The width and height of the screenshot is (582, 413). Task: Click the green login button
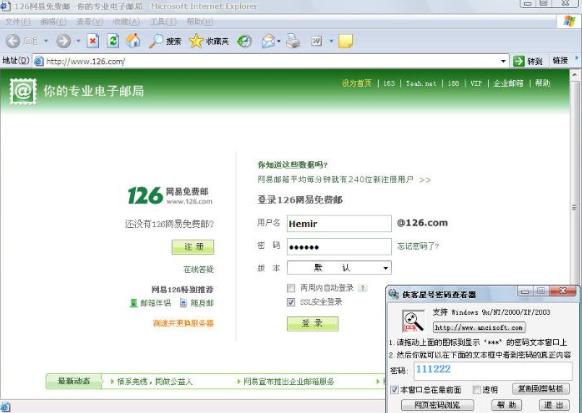313,323
